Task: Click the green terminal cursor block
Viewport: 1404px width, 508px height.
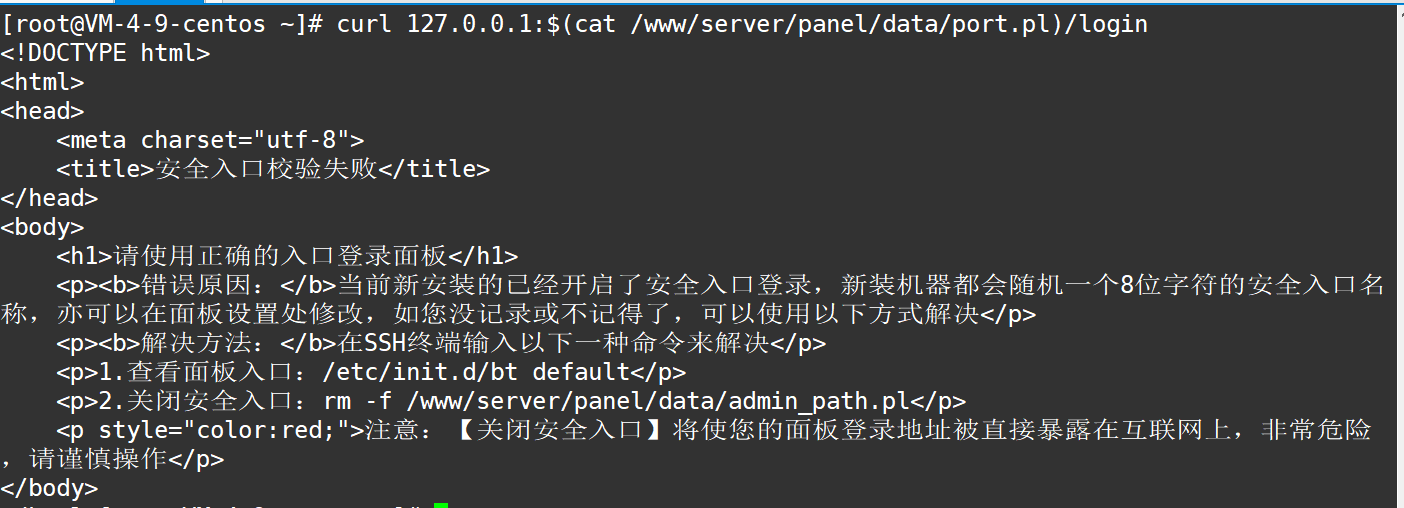Action: pos(441,505)
